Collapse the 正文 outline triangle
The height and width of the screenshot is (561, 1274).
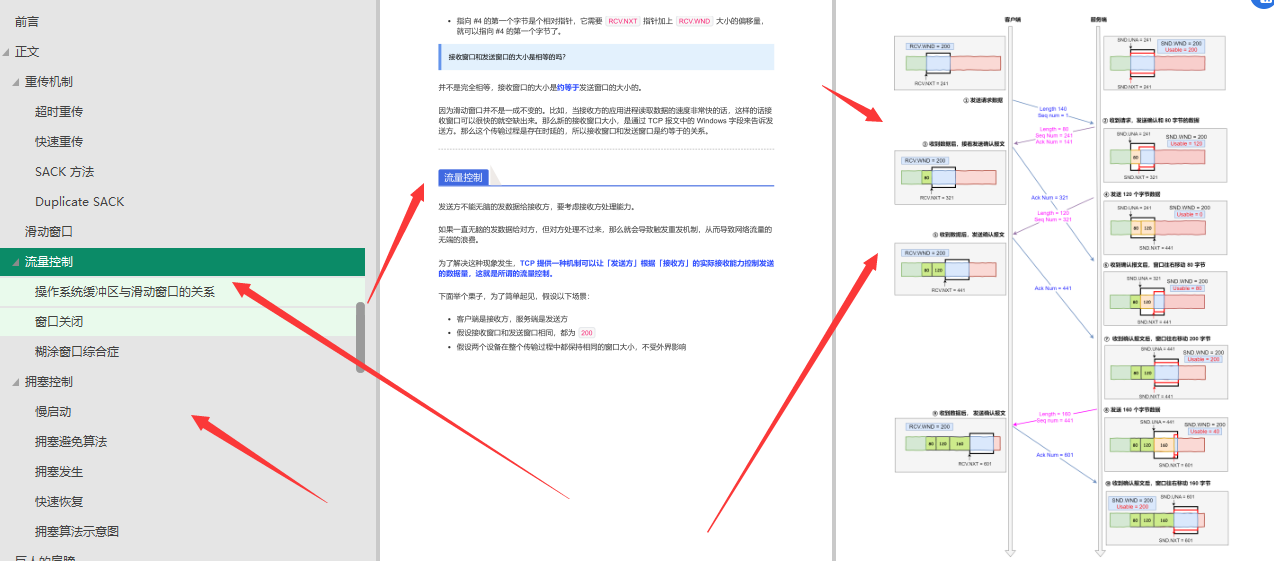(6, 52)
